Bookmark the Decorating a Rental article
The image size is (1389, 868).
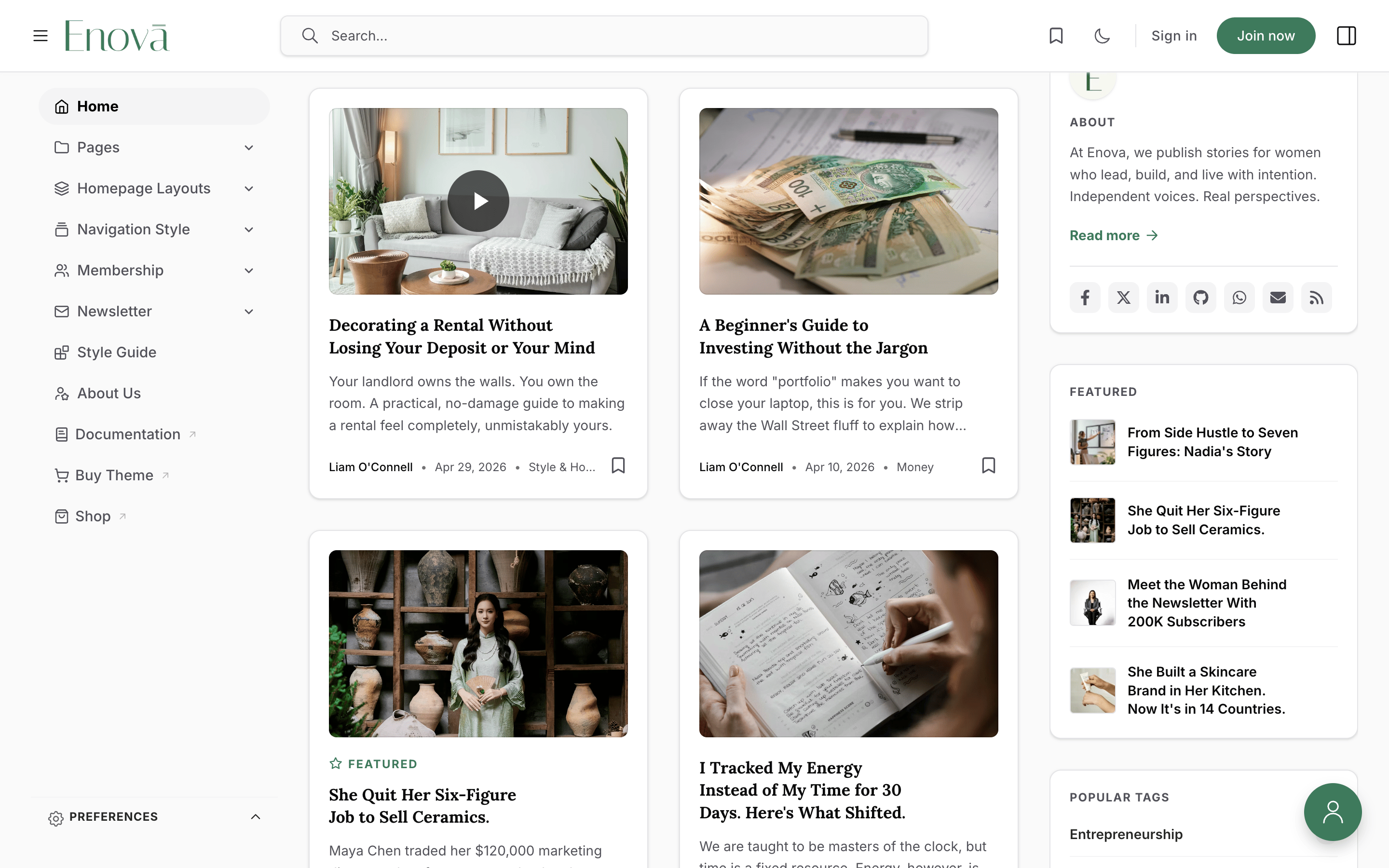click(x=618, y=465)
